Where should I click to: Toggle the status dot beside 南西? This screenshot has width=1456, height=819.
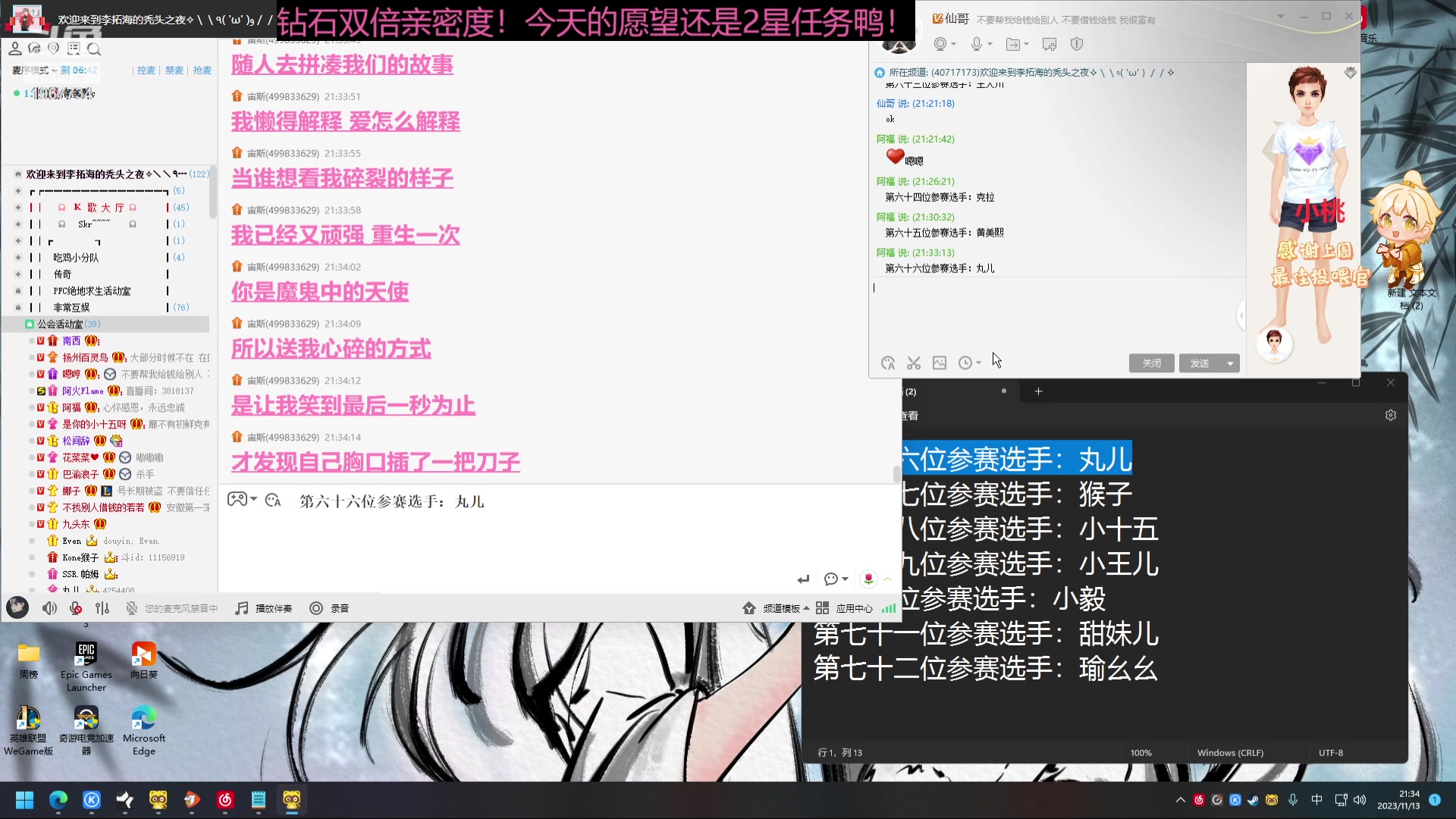[x=32, y=340]
